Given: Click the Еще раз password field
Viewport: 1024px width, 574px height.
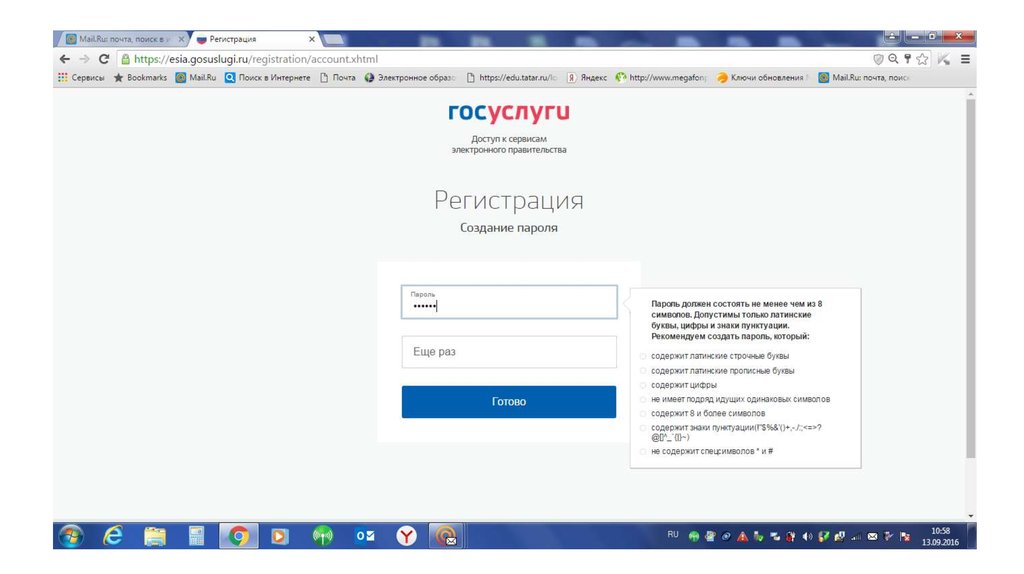Looking at the screenshot, I should (x=508, y=352).
